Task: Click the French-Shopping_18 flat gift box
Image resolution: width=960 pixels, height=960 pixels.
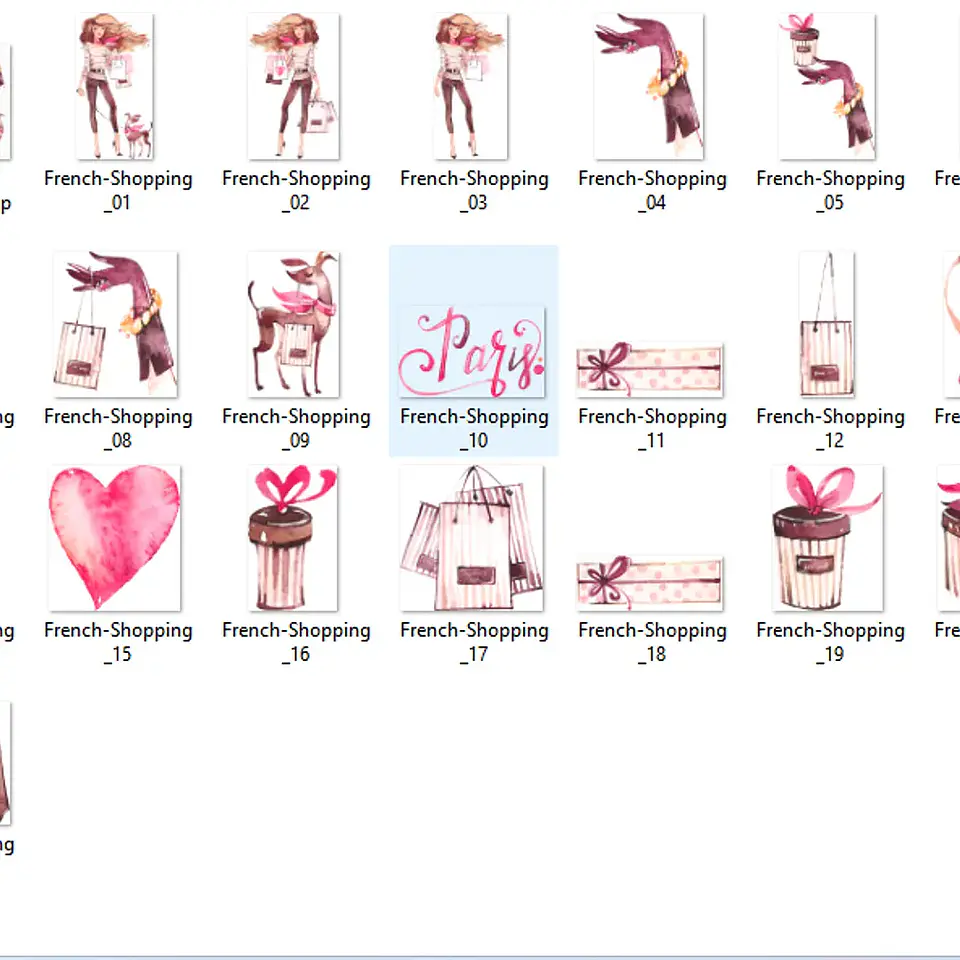Action: pos(649,583)
